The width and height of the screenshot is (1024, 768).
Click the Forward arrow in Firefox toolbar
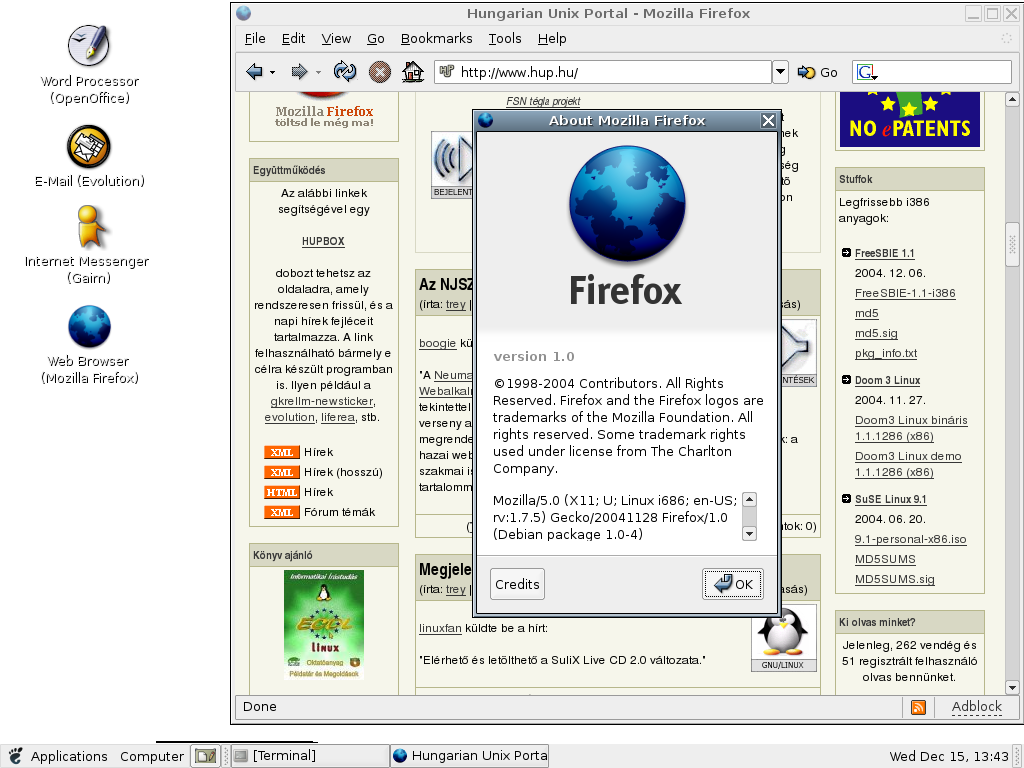299,72
